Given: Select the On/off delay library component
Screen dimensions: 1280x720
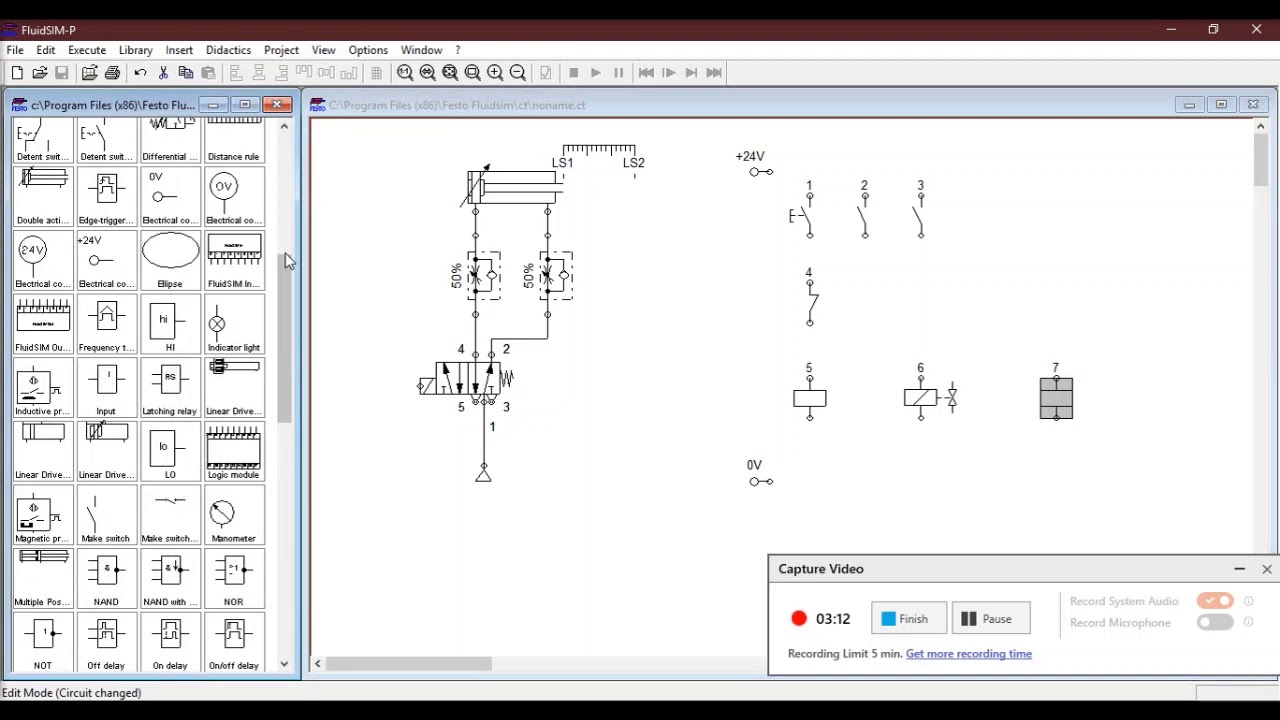Looking at the screenshot, I should click(234, 643).
